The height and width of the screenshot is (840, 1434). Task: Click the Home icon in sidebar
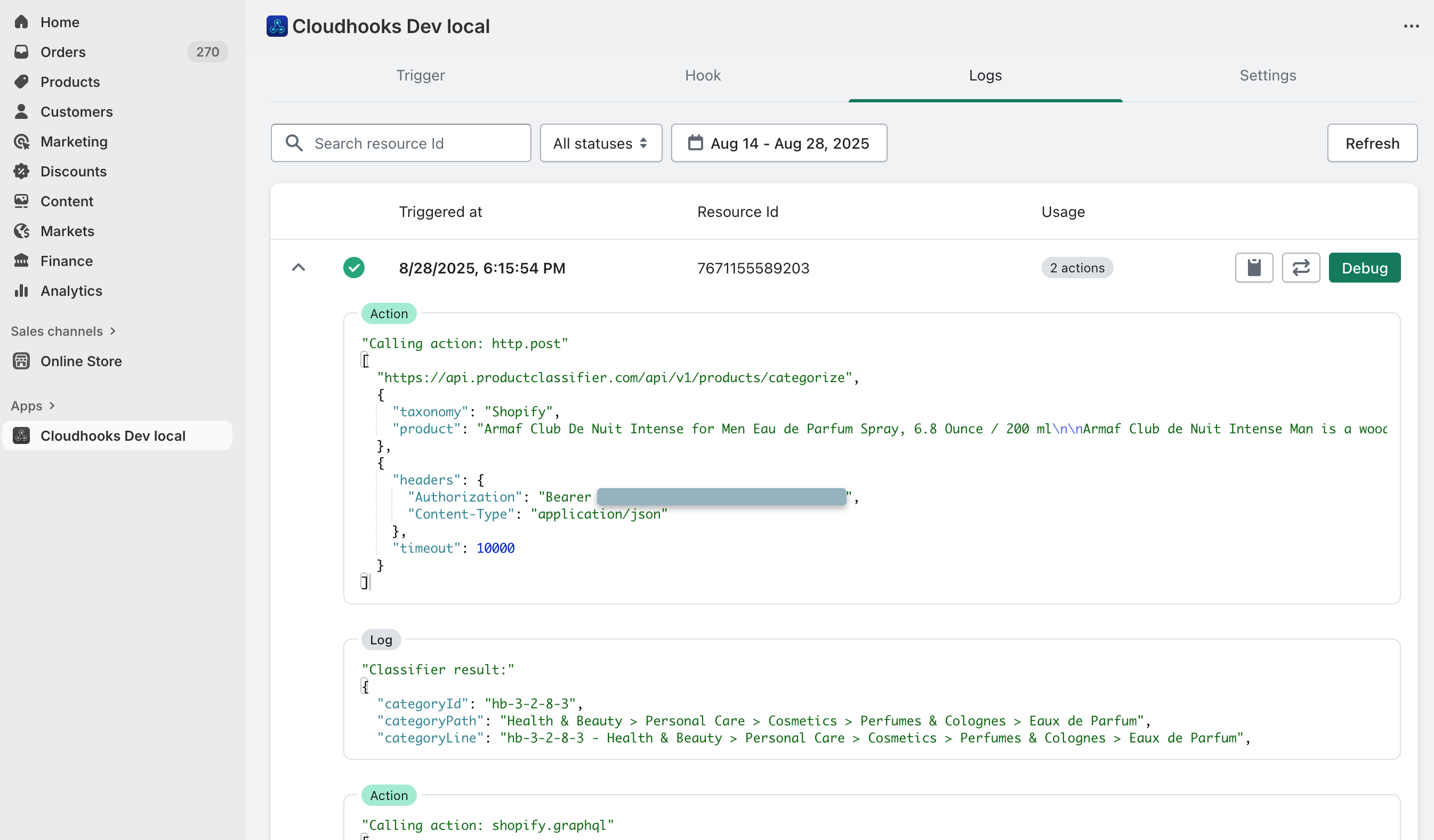(x=22, y=22)
